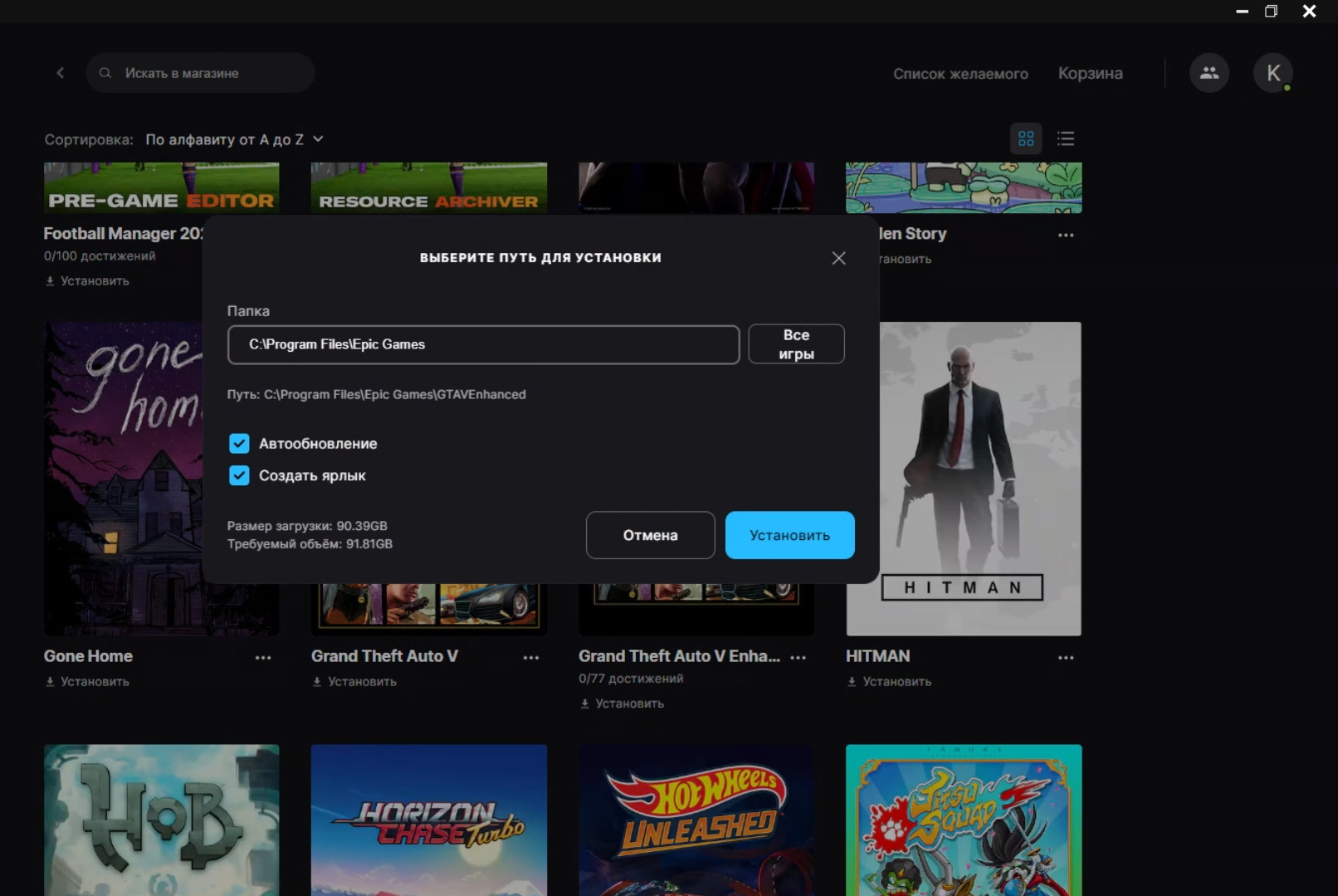Click the HITMAN title text

(x=877, y=656)
